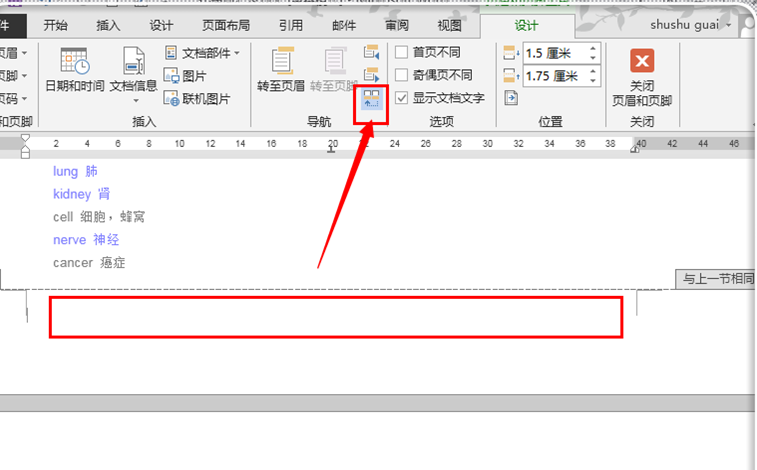Open the 文档信息 menu
The width and height of the screenshot is (757, 470).
click(133, 70)
